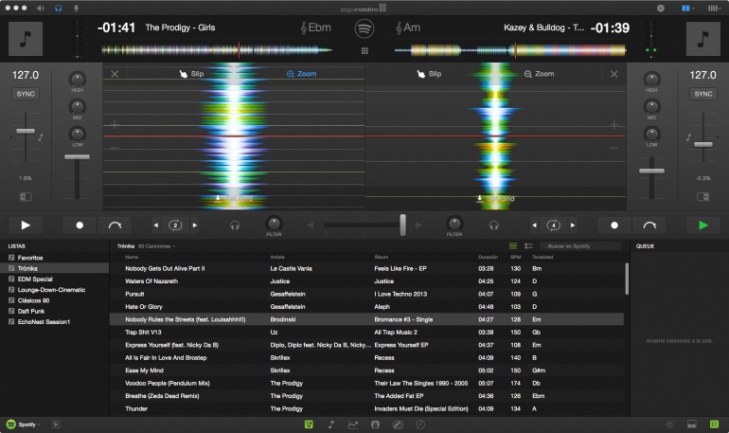Open the charts graph icon in bottom bar

[353, 424]
